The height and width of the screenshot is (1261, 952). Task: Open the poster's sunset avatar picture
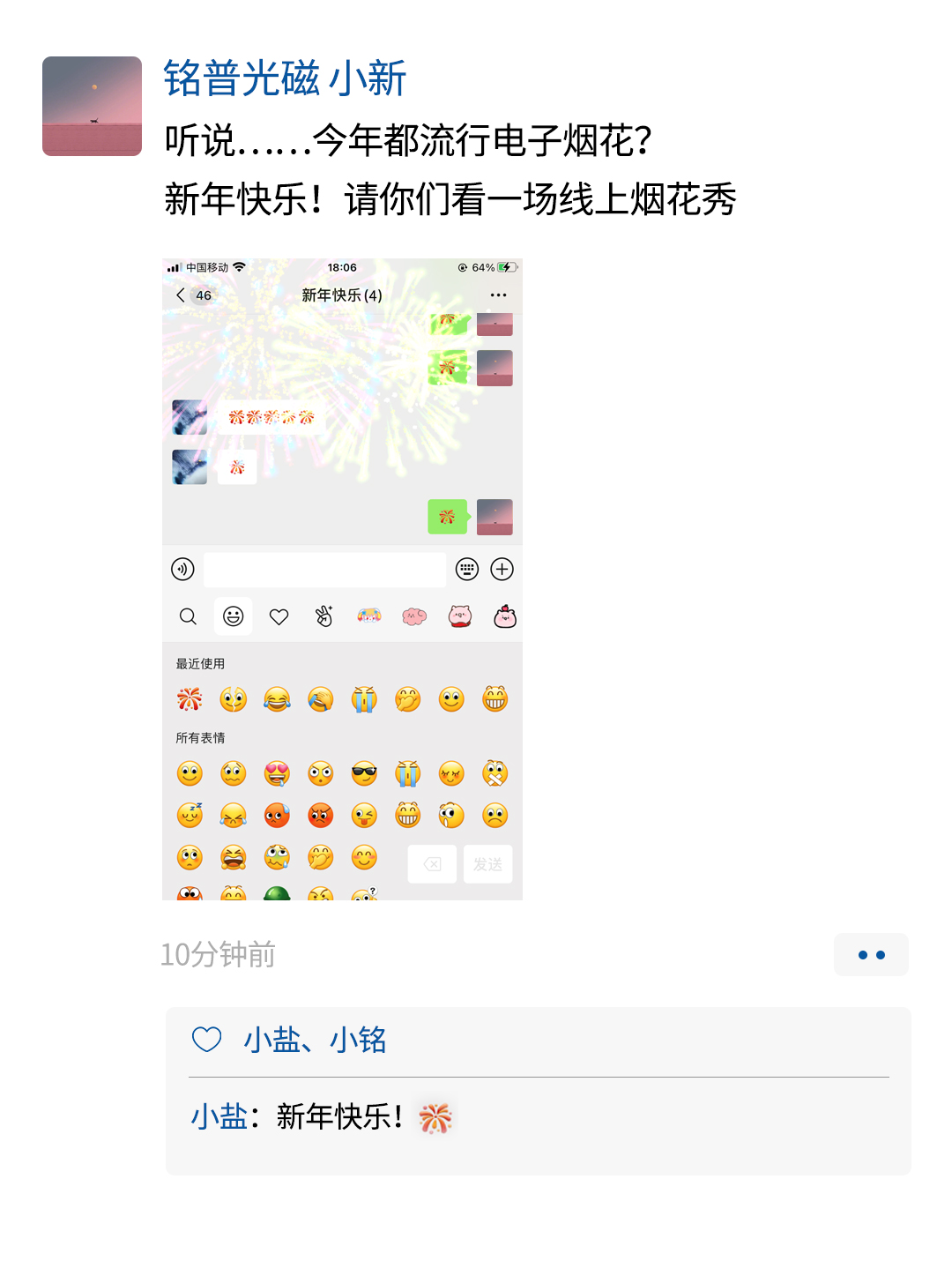point(92,106)
